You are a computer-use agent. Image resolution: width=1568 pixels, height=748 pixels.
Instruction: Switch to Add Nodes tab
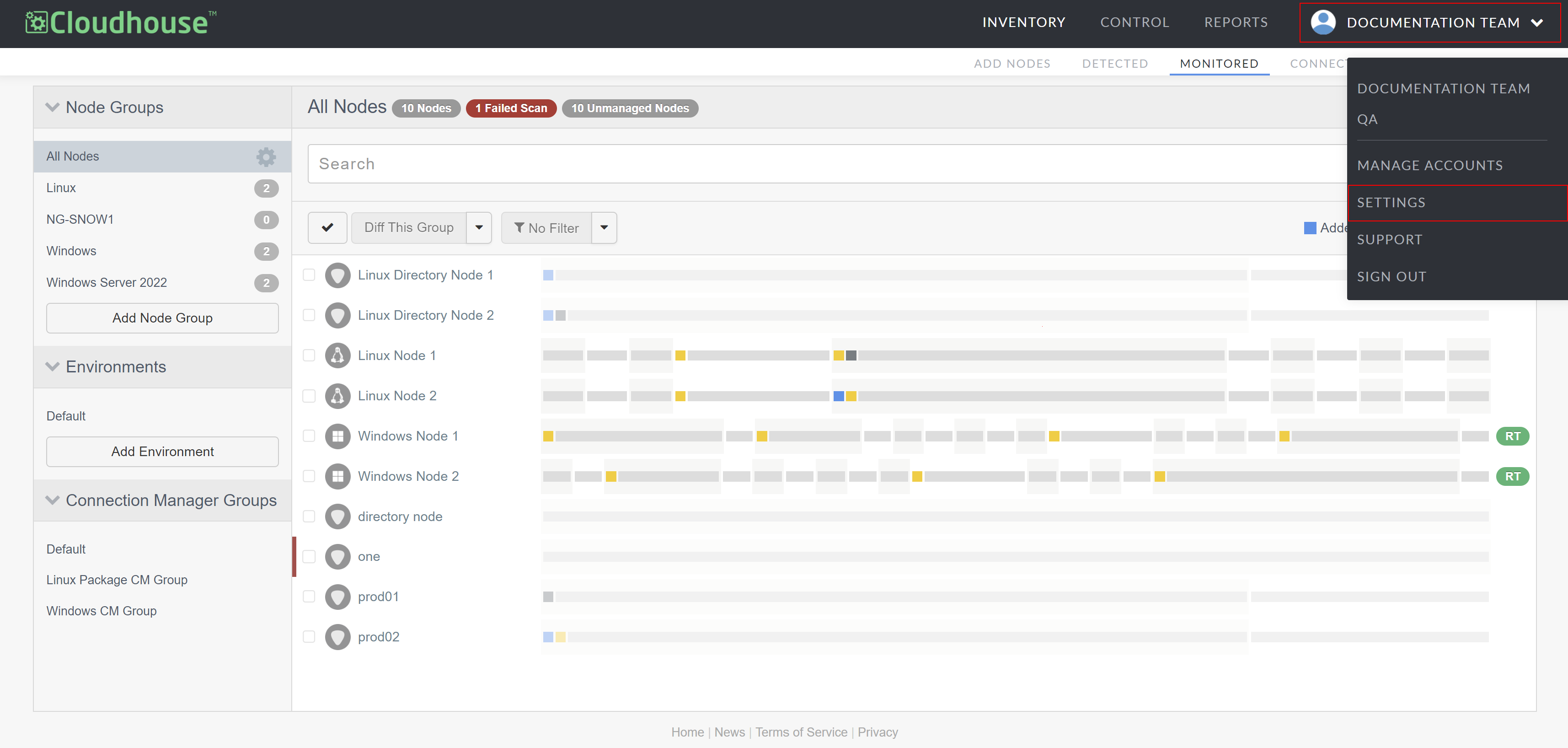coord(1011,63)
